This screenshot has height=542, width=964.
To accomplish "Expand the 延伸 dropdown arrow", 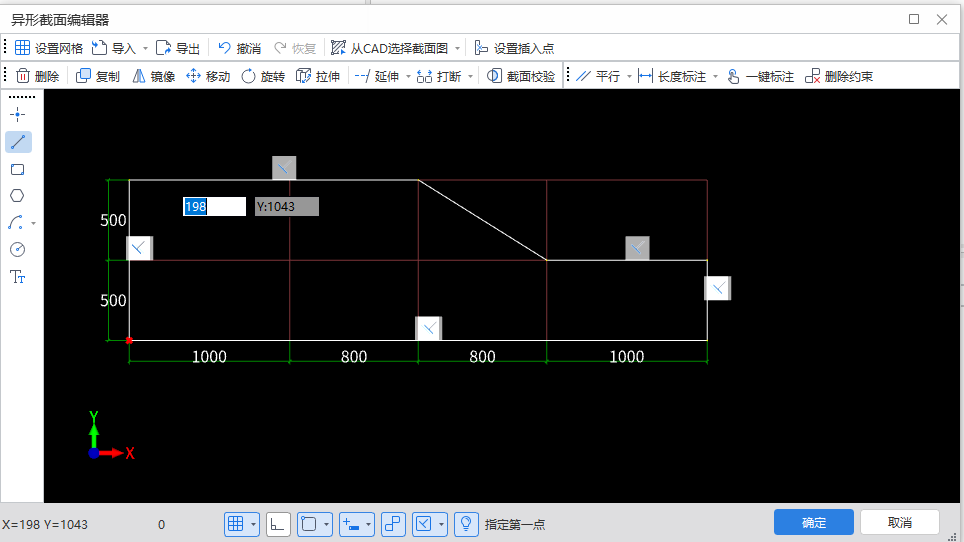I will pos(408,76).
